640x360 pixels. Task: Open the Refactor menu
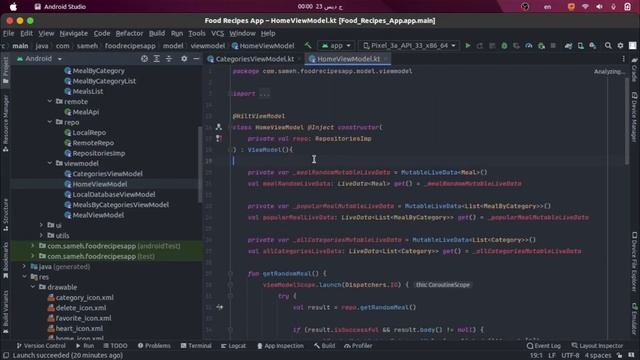coord(129,33)
